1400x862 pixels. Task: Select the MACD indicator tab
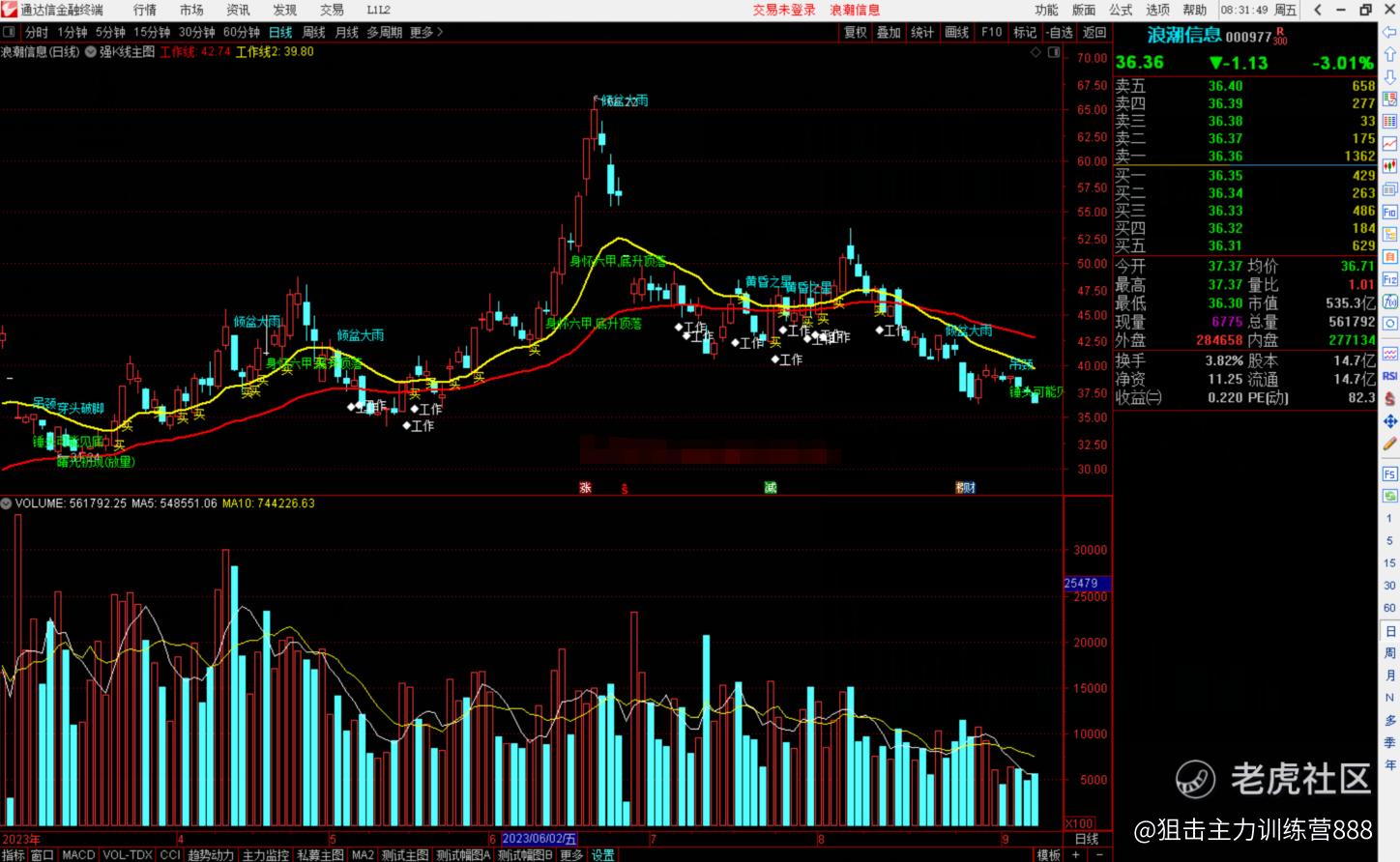coord(78,855)
